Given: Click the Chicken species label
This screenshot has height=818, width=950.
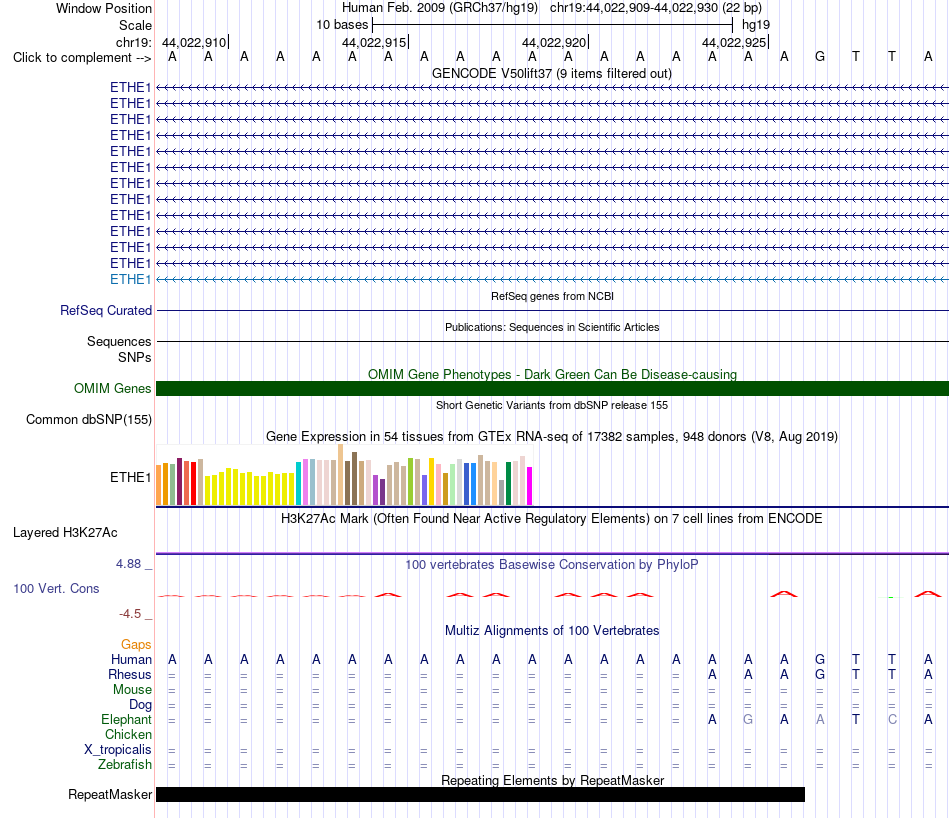Looking at the screenshot, I should click(128, 734).
